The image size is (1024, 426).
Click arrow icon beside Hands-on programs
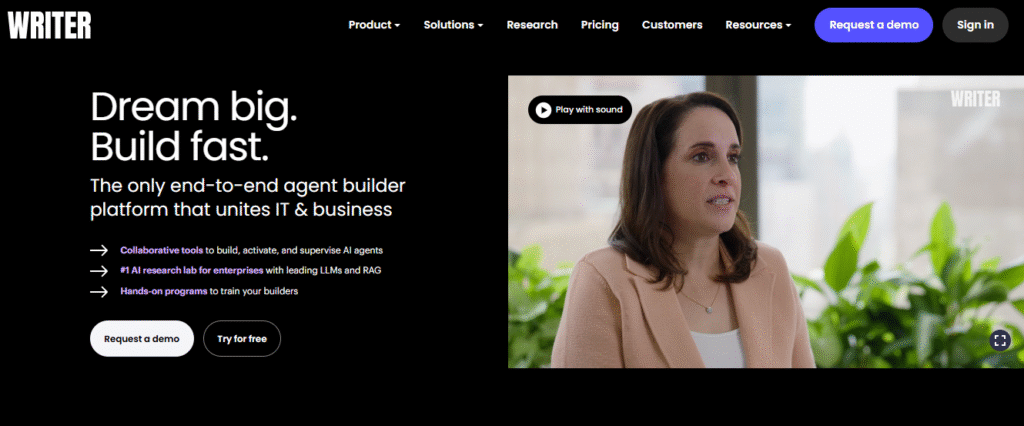coord(99,291)
